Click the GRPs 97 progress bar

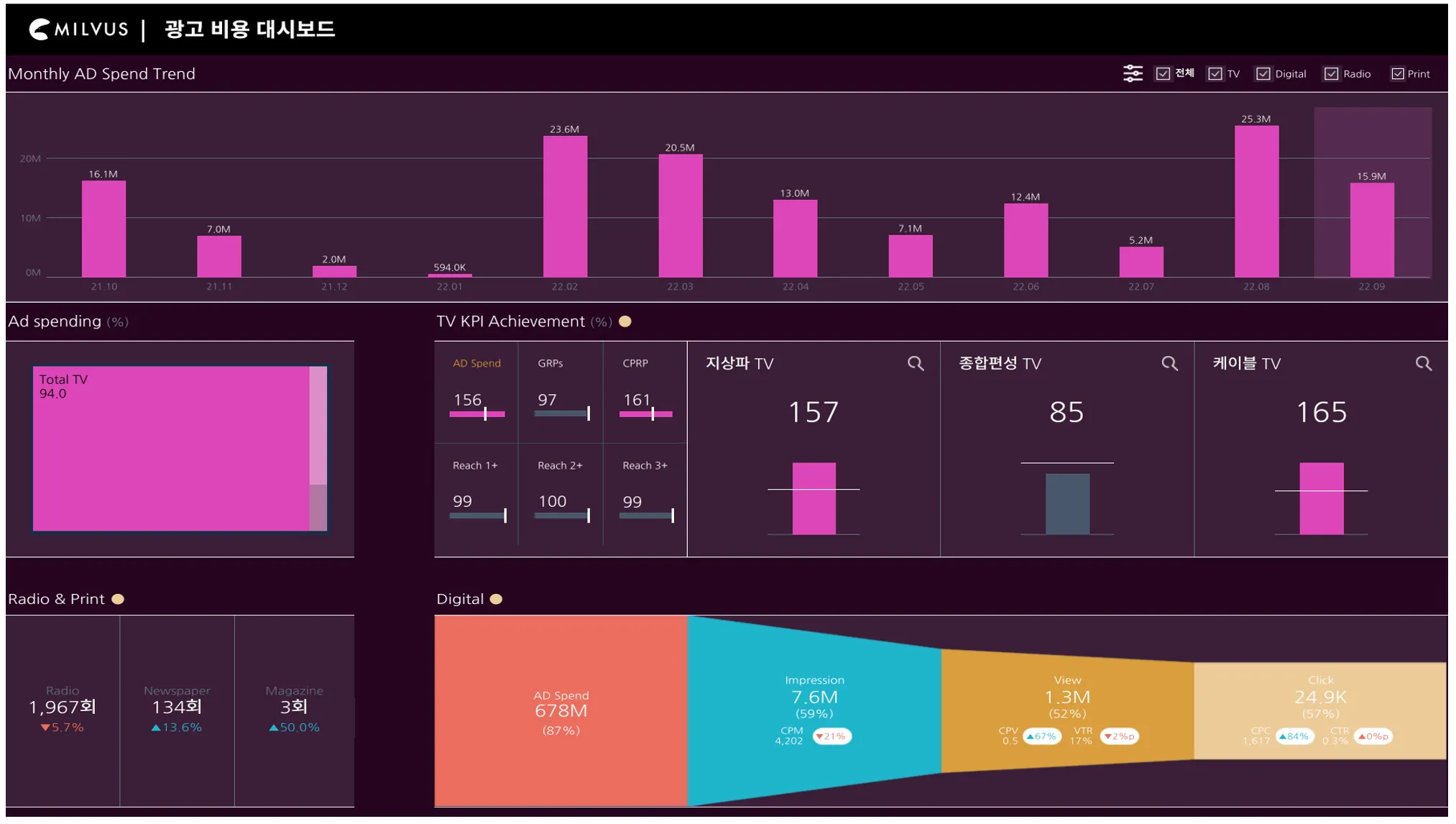point(563,413)
